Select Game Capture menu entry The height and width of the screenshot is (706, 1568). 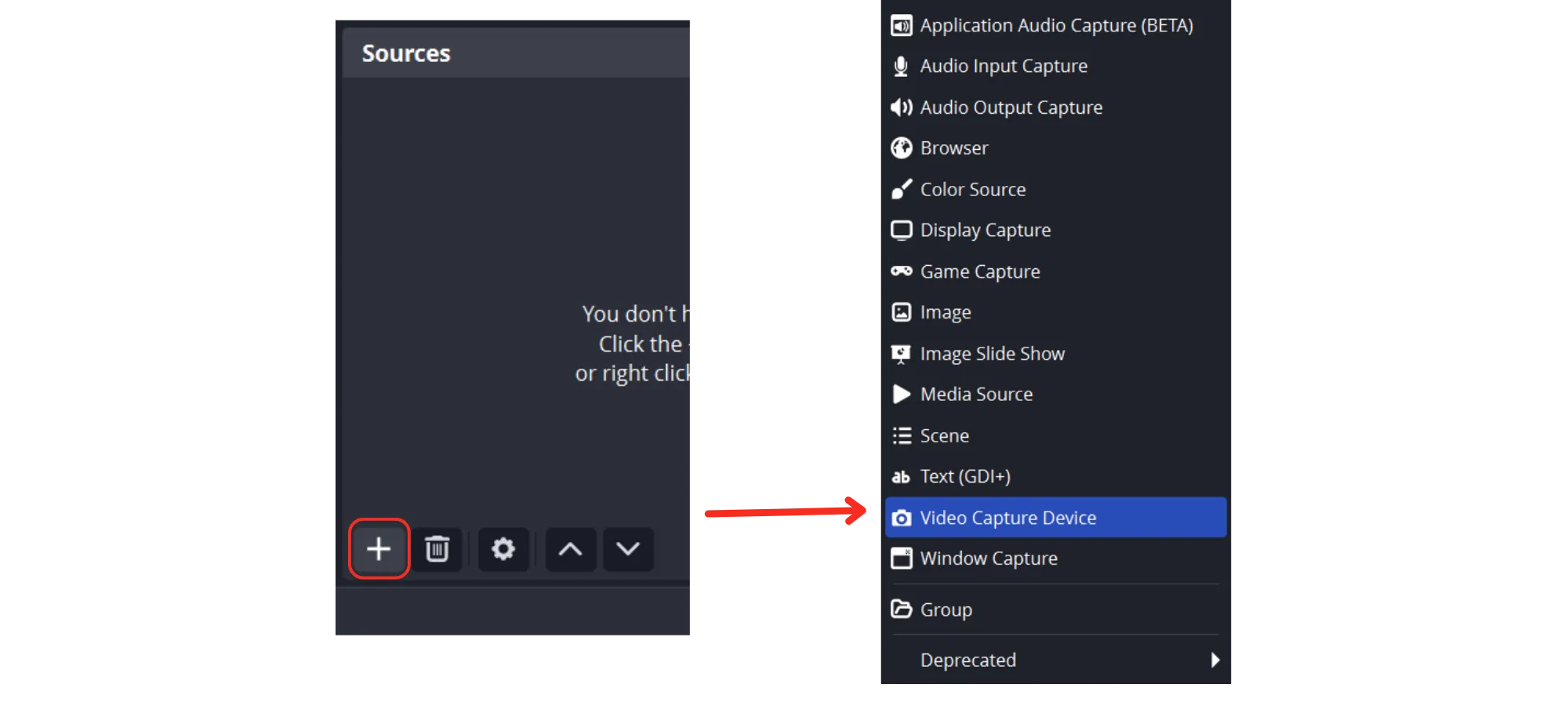tap(1056, 271)
